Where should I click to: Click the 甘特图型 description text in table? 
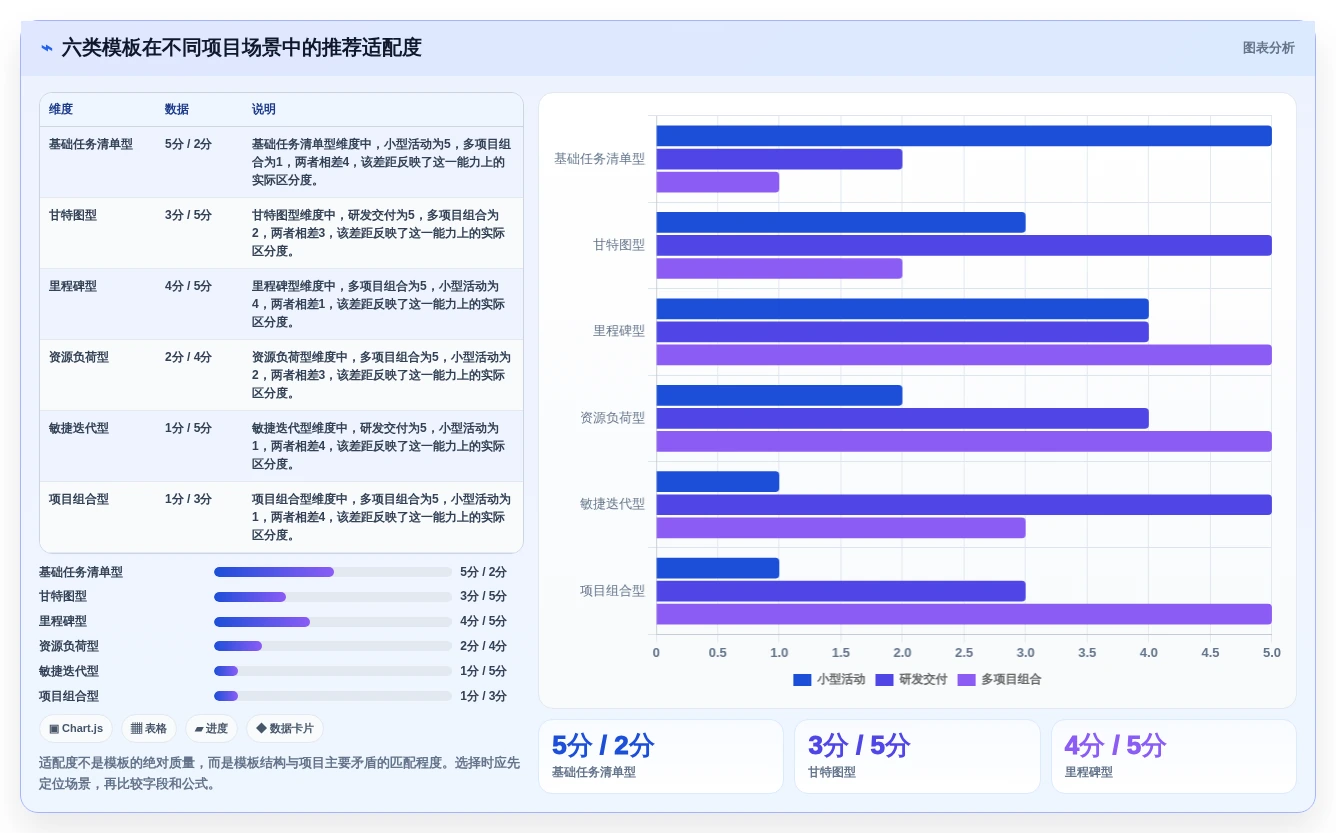(380, 233)
